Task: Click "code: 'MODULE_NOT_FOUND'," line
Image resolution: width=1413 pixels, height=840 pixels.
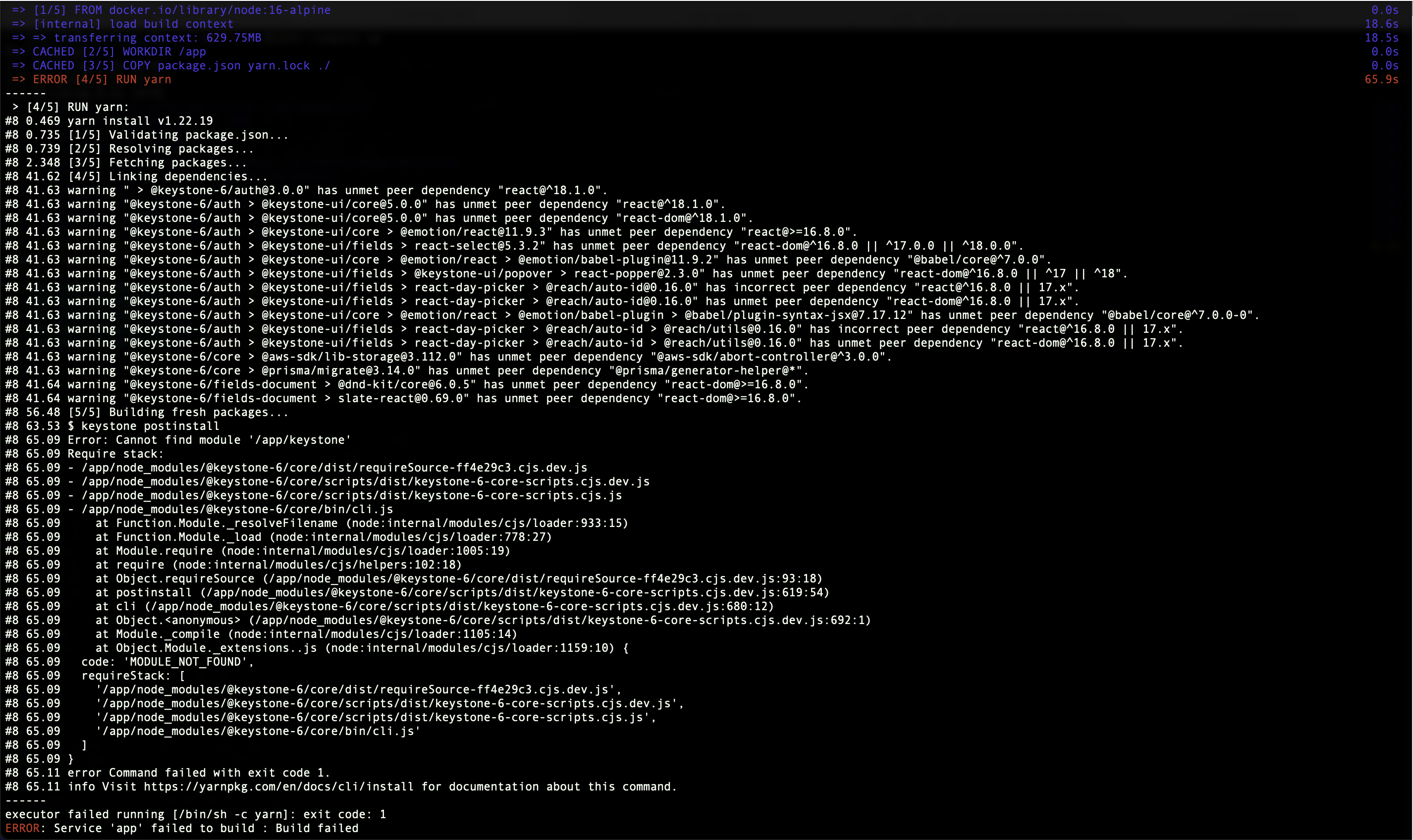Action: [130, 662]
